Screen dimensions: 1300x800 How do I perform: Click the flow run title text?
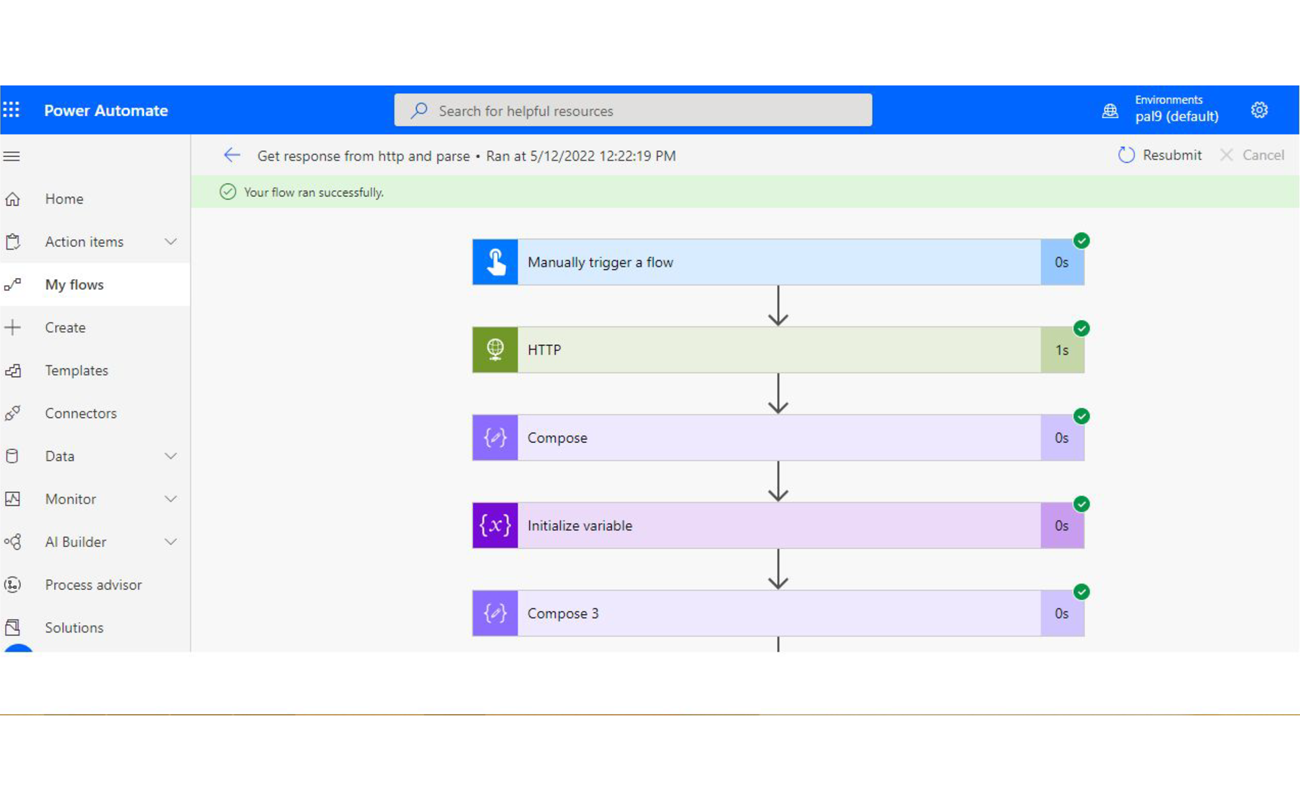[466, 156]
